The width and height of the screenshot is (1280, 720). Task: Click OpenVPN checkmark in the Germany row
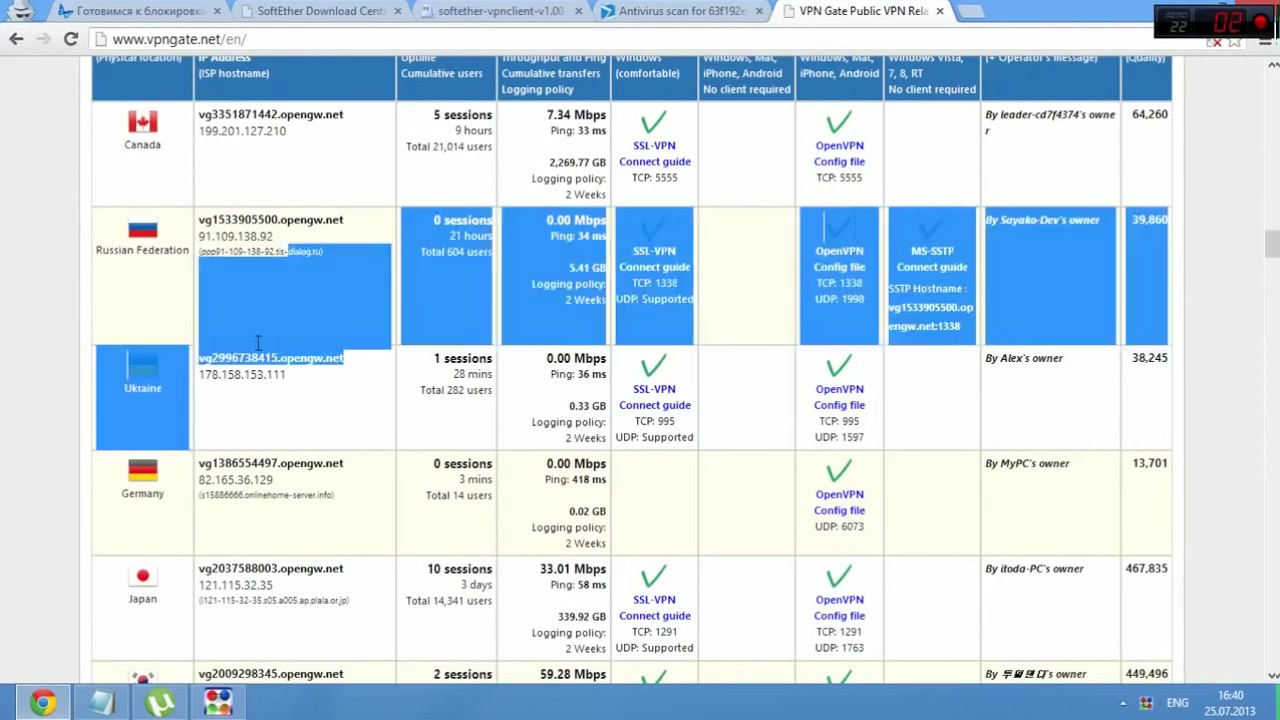pos(839,471)
